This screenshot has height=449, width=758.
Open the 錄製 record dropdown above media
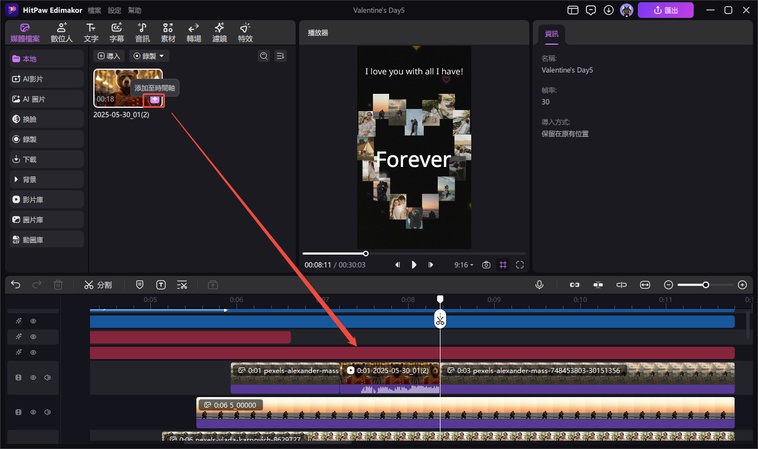(x=149, y=56)
